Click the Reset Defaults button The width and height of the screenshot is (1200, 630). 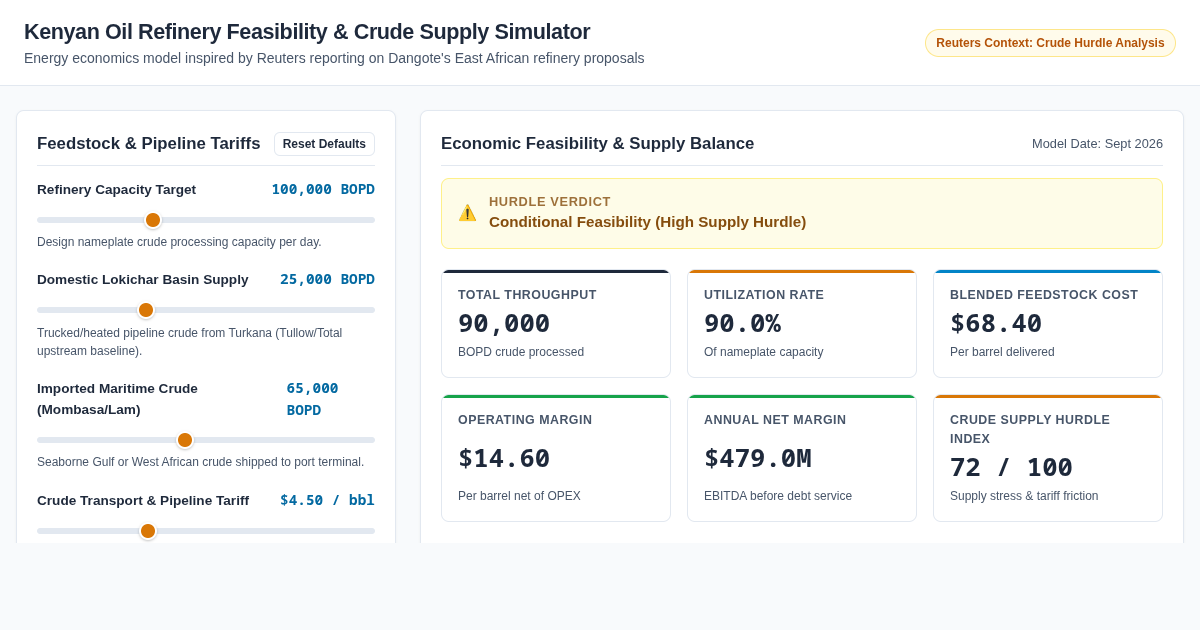pyautogui.click(x=324, y=144)
